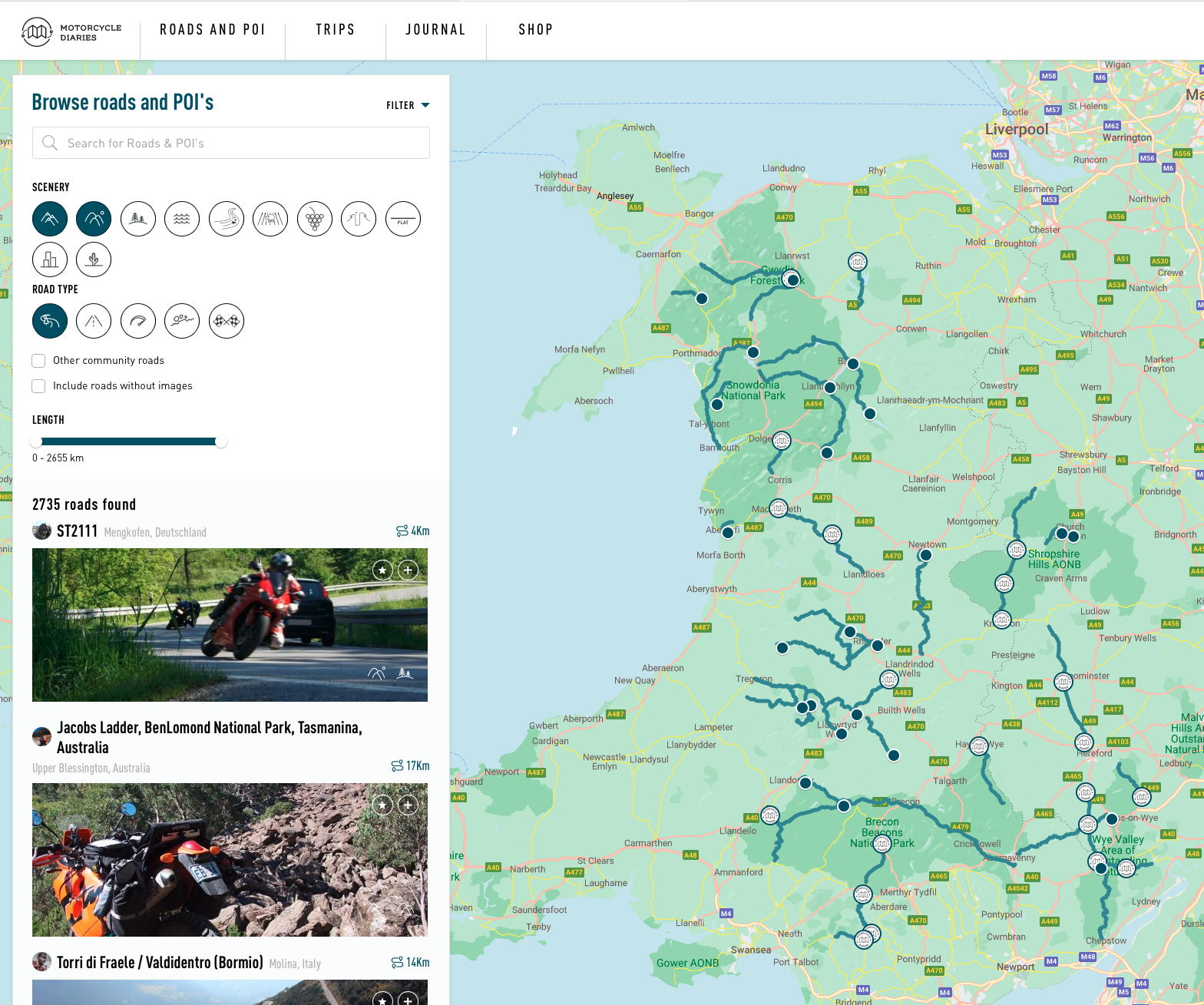Select the forest scenery filter
The image size is (1204, 1005).
[x=138, y=219]
